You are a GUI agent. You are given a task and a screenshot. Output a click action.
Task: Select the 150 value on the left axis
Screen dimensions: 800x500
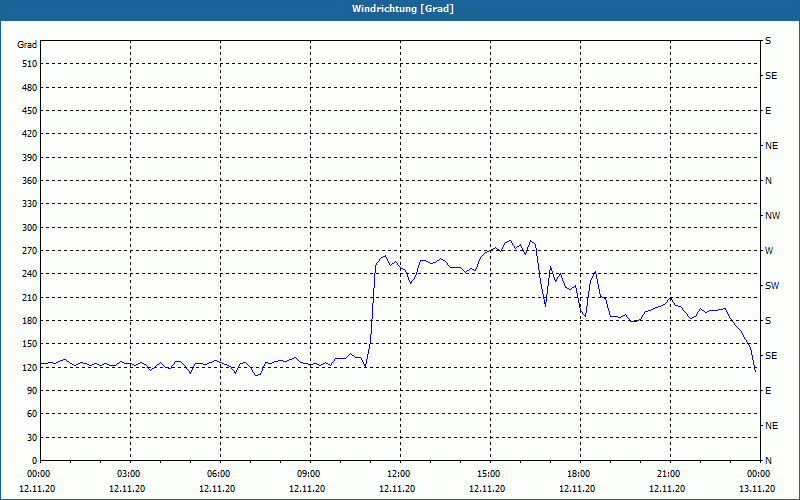click(x=30, y=344)
